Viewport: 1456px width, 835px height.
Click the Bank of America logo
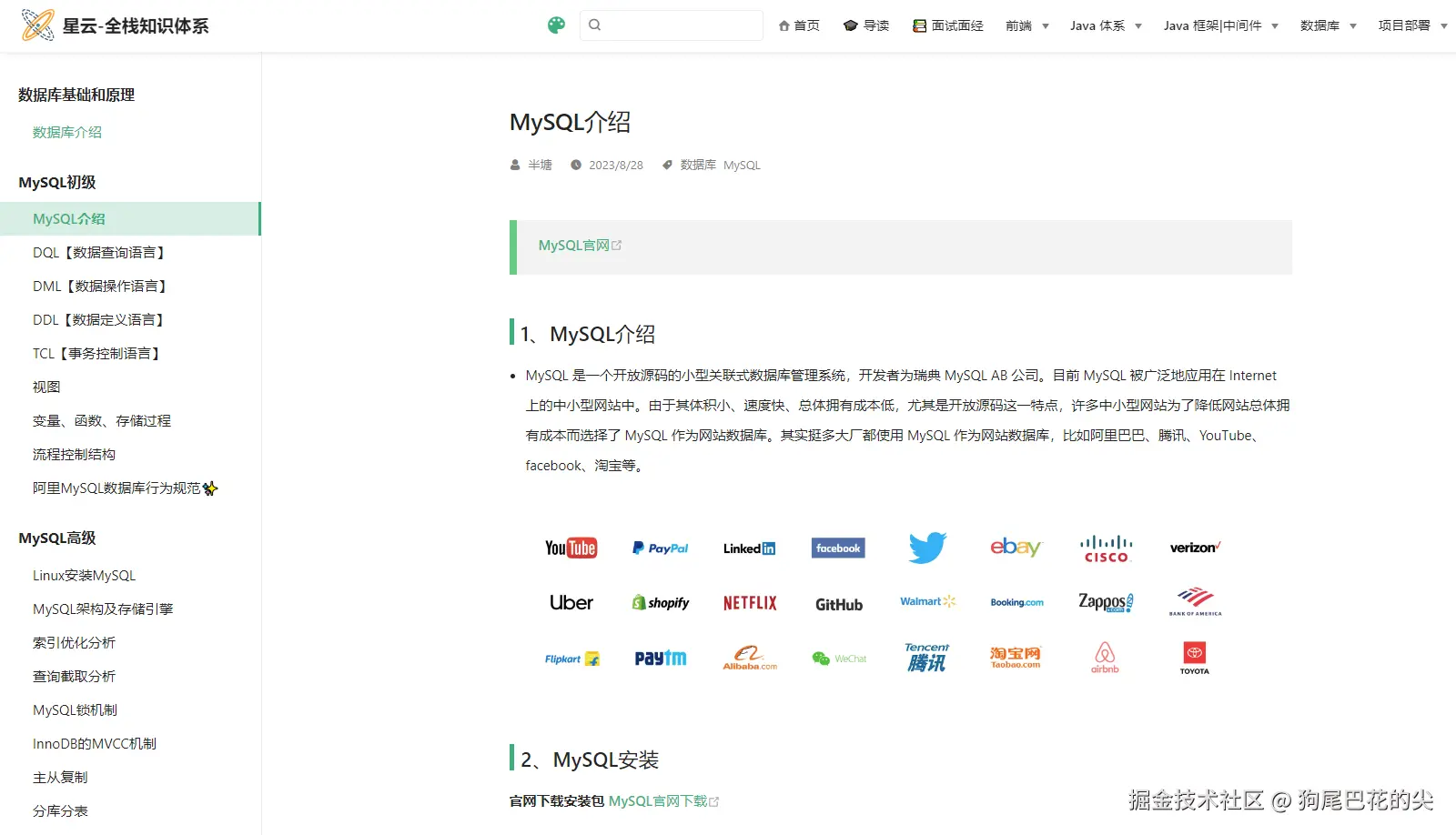click(x=1196, y=602)
